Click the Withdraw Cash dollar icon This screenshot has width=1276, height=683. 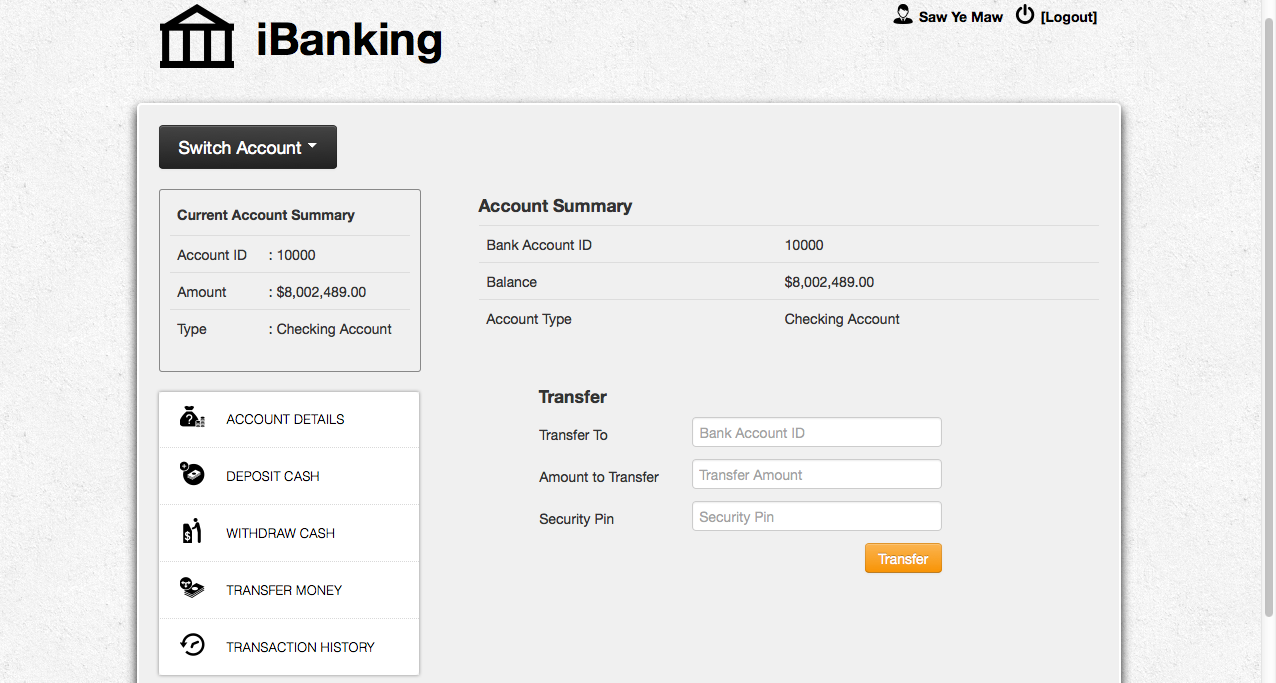(x=191, y=532)
